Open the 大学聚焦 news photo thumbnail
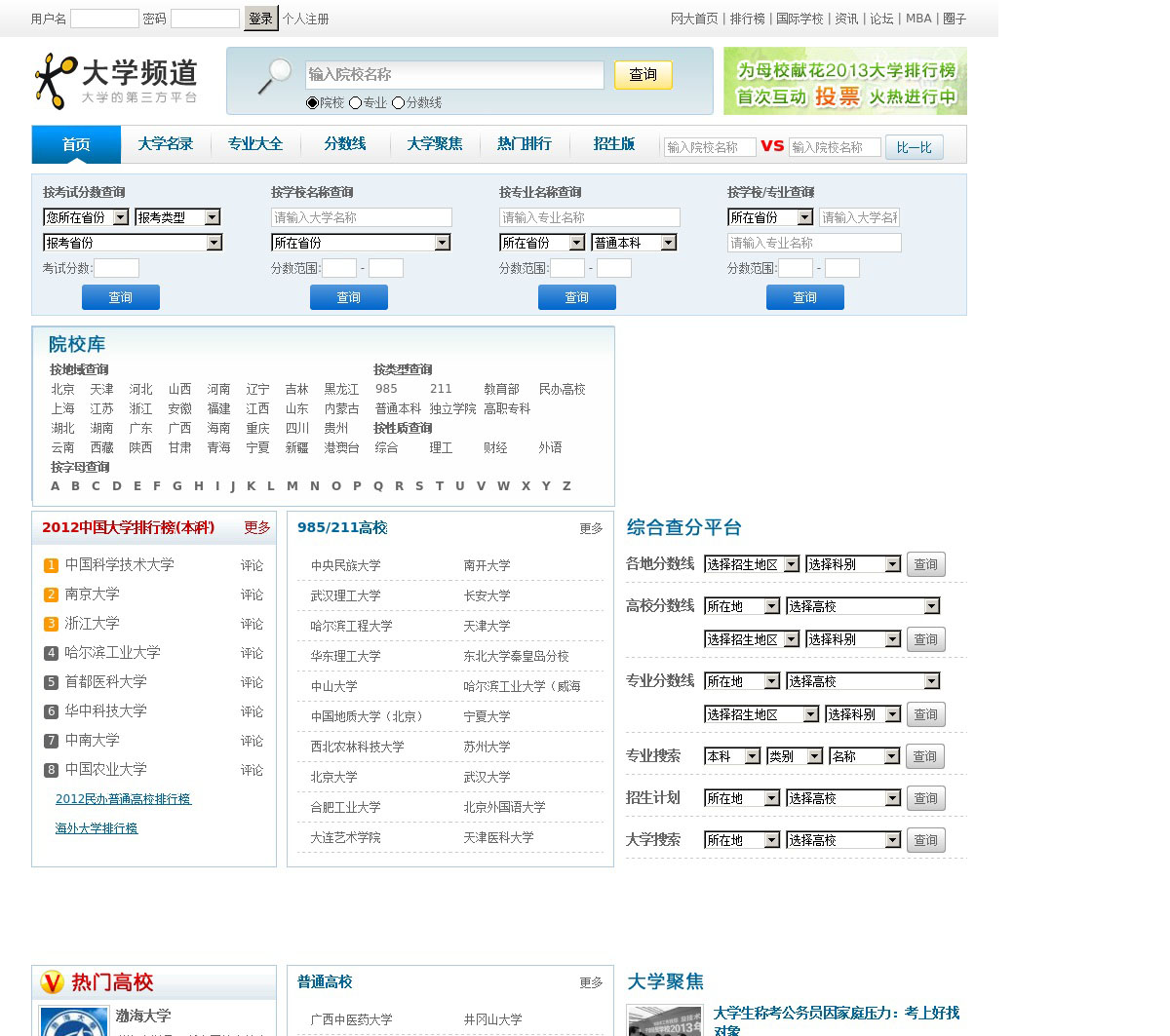1170x1036 pixels. [665, 1020]
